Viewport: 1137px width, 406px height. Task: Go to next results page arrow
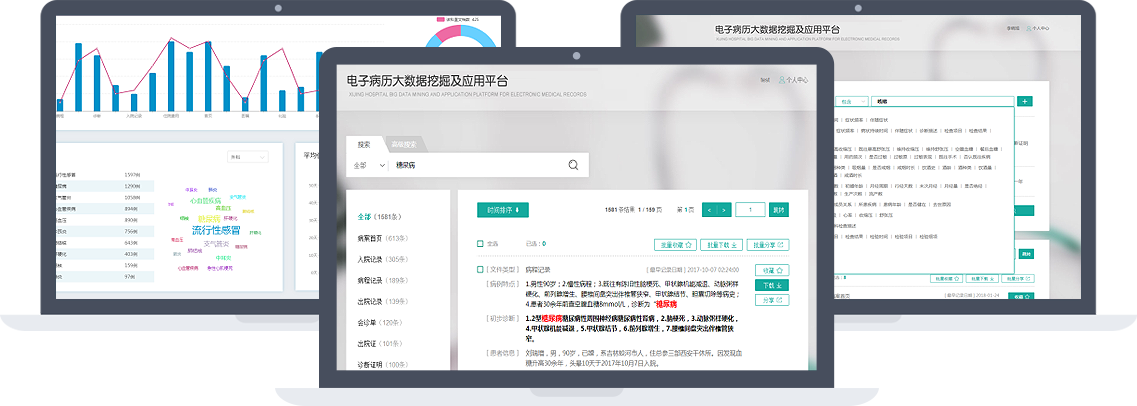723,210
